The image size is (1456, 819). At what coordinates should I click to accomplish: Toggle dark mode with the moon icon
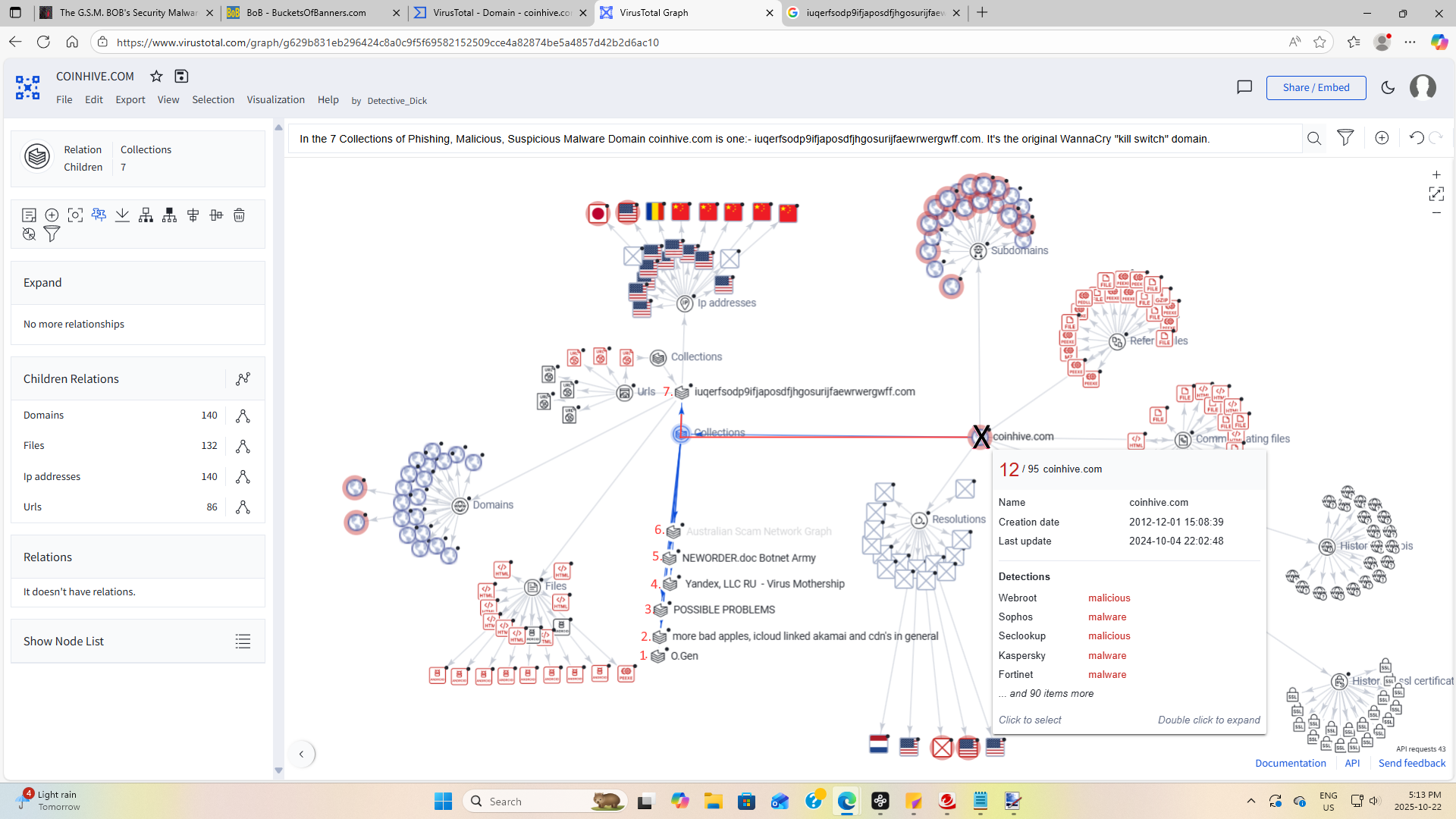[1388, 87]
